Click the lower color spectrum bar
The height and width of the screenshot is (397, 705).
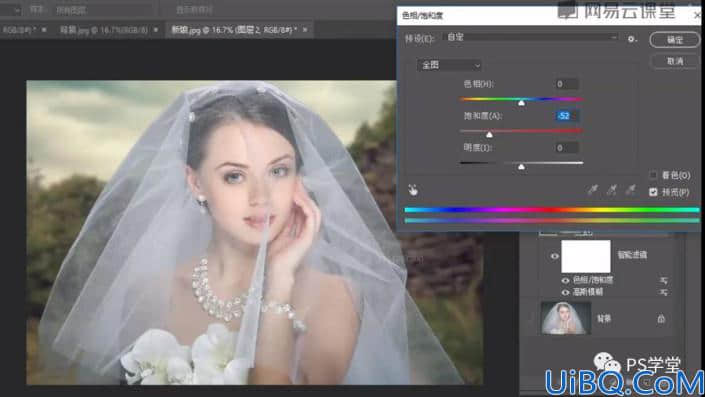pos(552,220)
